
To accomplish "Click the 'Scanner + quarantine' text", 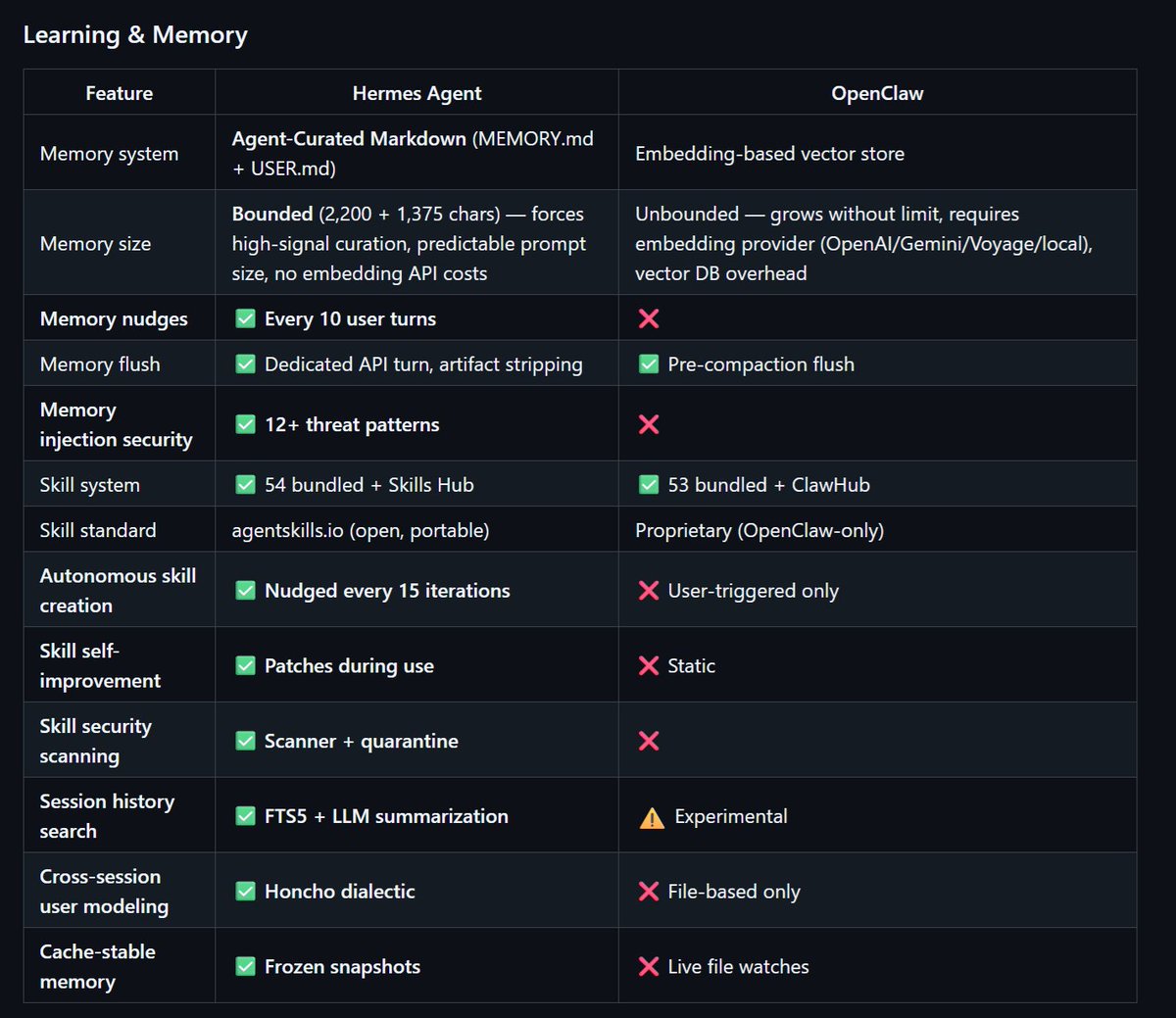I will (361, 742).
